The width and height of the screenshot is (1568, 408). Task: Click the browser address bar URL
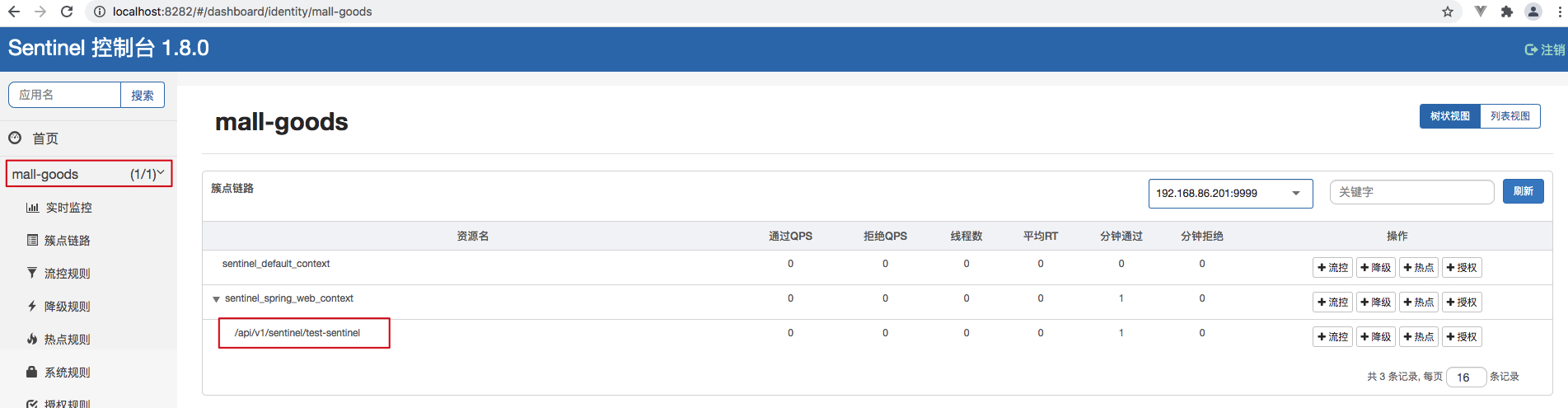(242, 12)
